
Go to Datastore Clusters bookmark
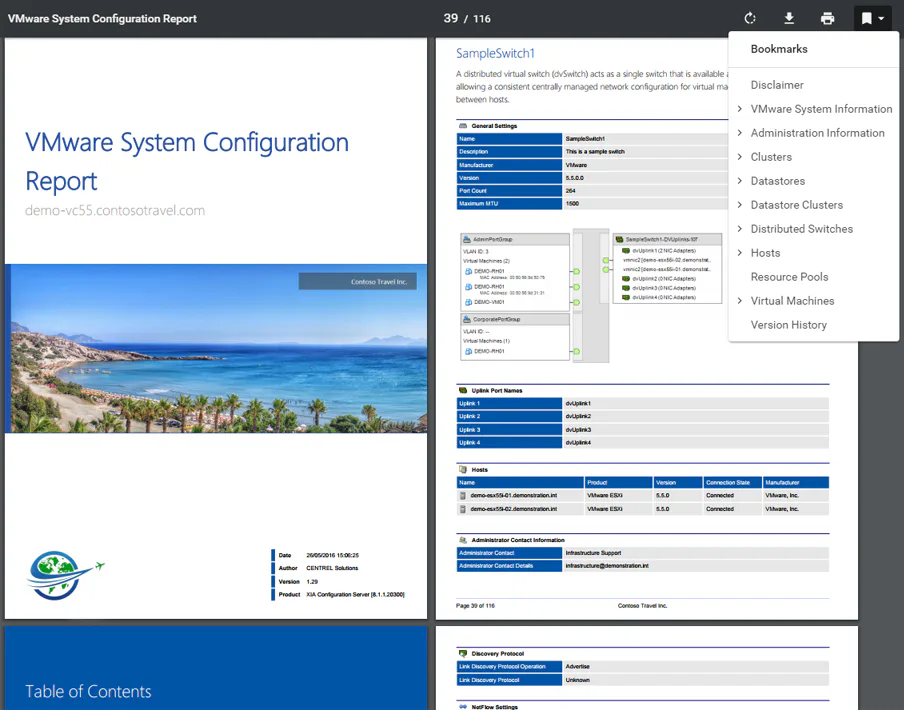pyautogui.click(x=796, y=205)
